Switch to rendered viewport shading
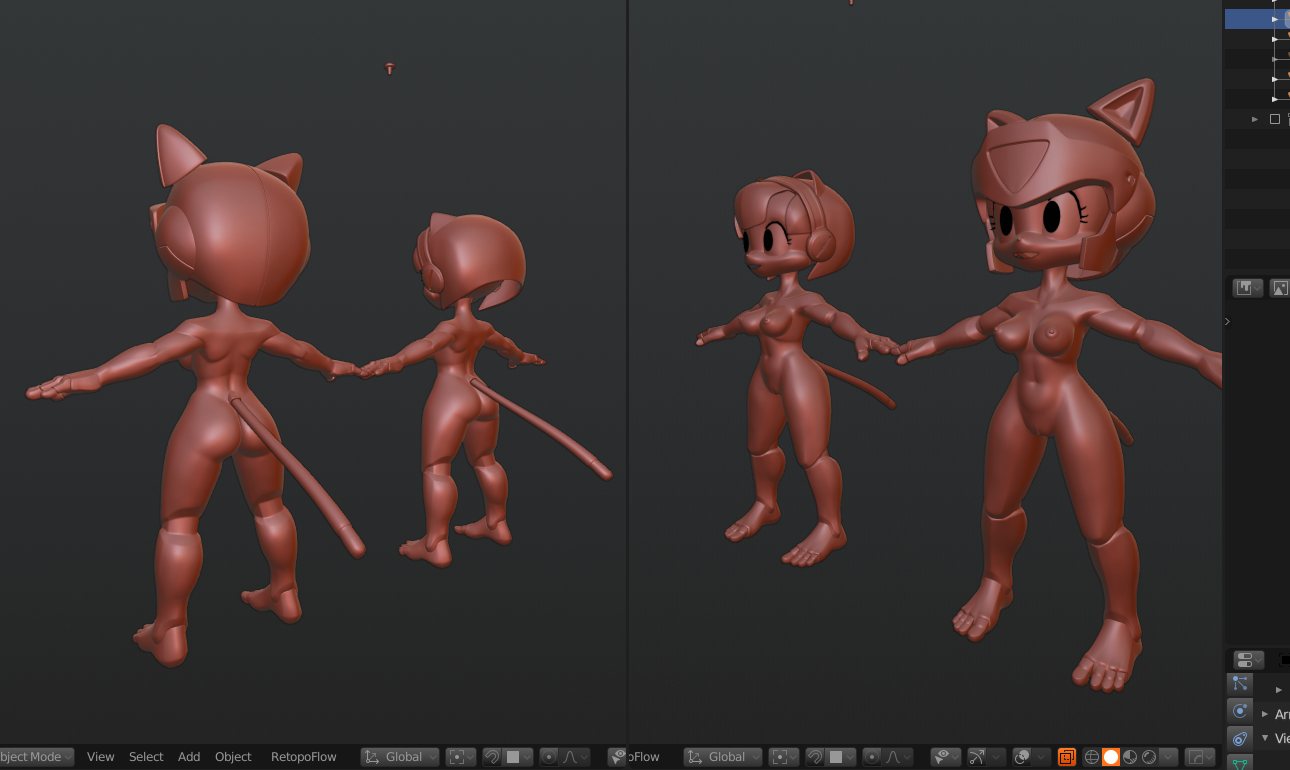This screenshot has height=770, width=1290. (1149, 757)
